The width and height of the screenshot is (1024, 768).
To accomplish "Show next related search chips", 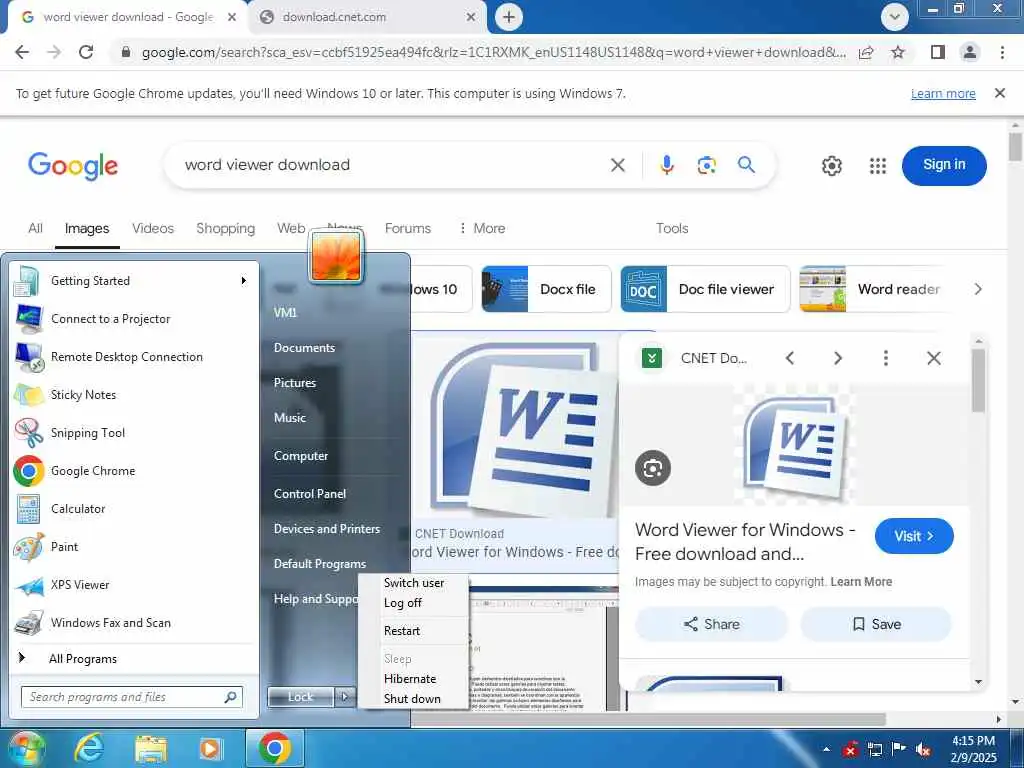I will coord(978,289).
